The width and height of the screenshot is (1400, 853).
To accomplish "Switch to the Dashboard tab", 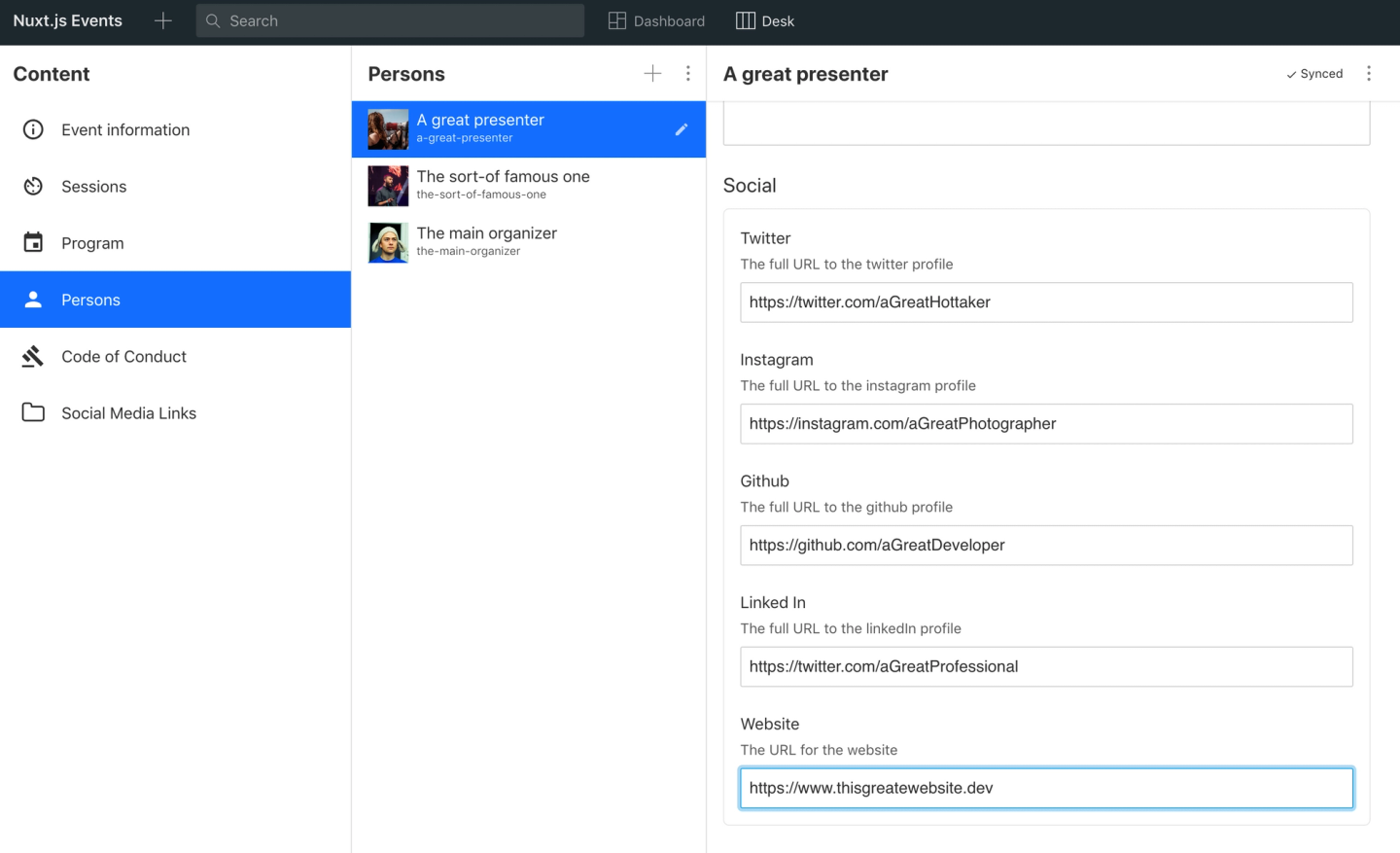I will coord(656,20).
